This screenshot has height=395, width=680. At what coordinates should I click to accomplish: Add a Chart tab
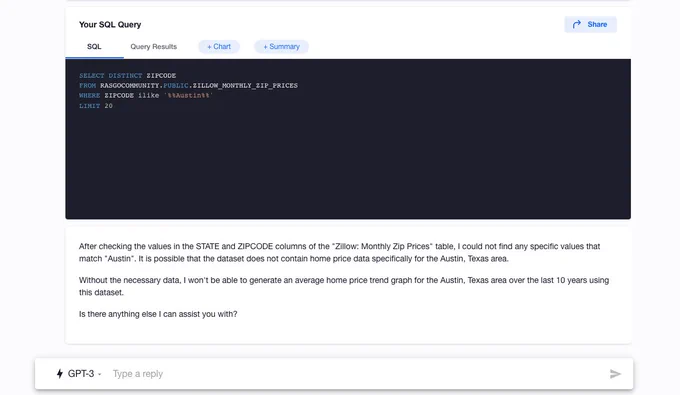(x=219, y=47)
